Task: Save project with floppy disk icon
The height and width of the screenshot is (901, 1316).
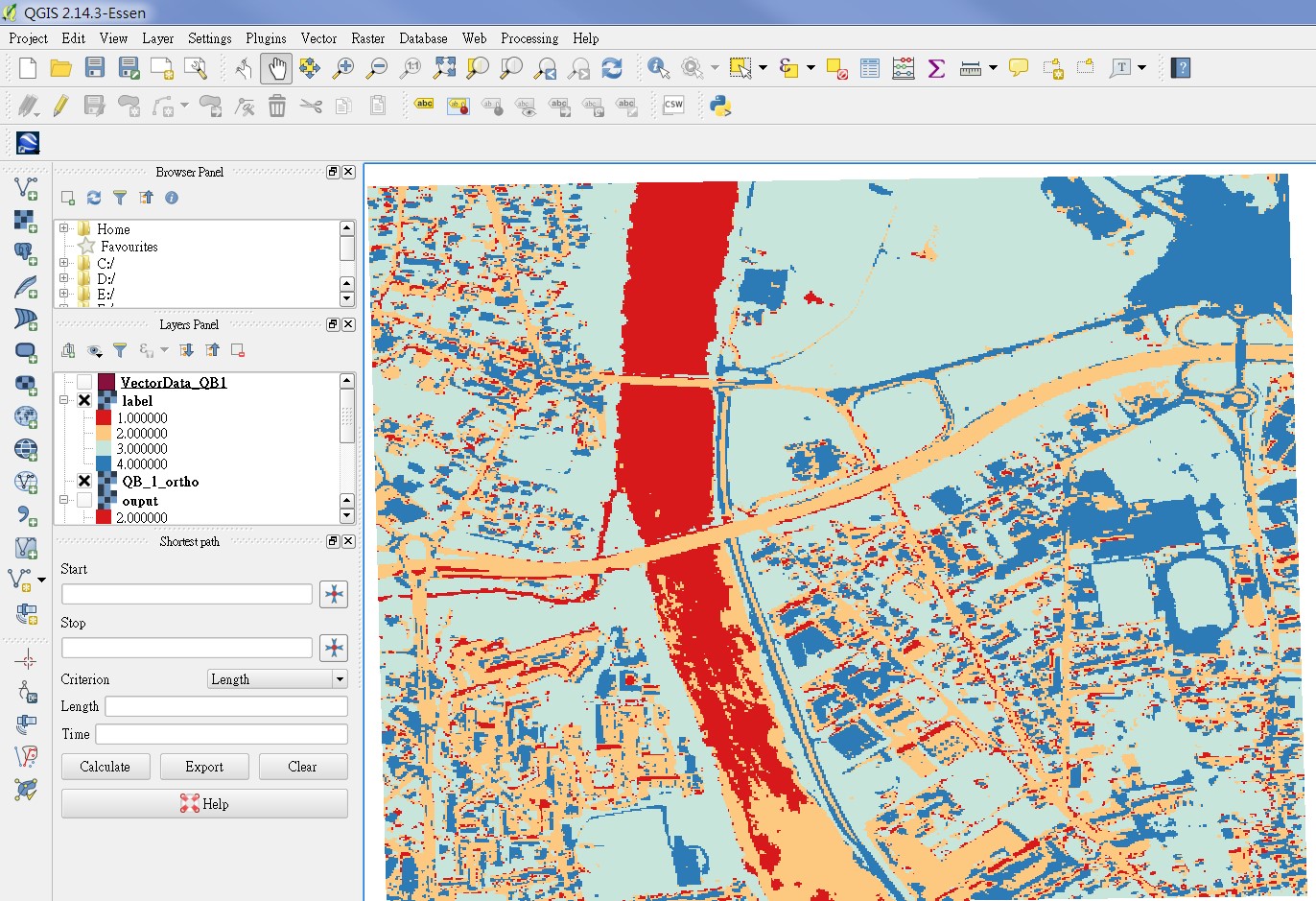Action: 94,68
